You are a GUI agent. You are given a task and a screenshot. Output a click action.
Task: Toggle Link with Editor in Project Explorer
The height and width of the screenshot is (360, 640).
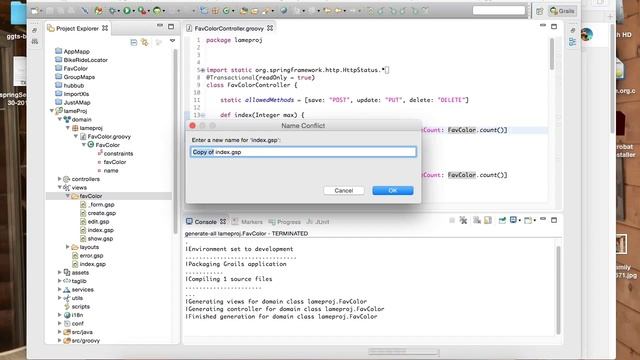(144, 42)
